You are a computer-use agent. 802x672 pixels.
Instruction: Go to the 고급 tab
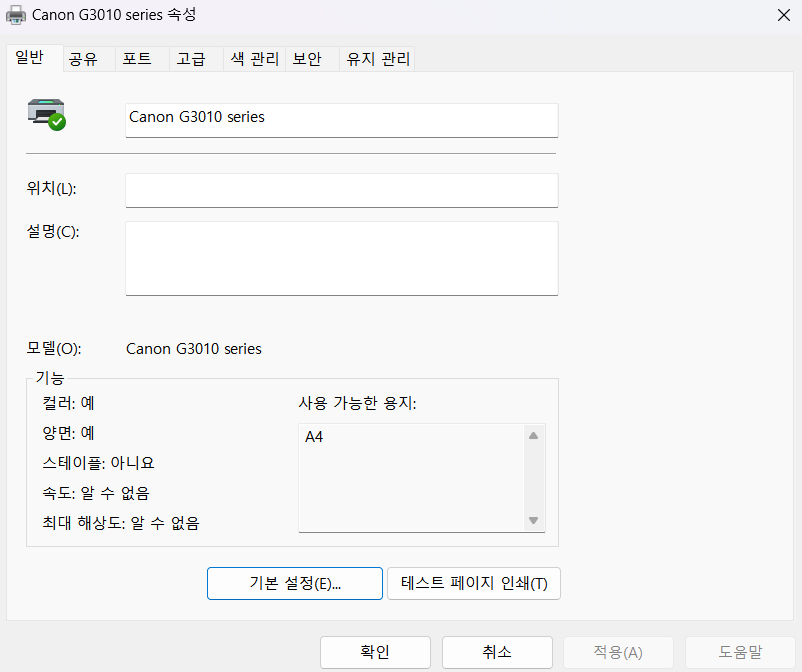coord(196,59)
